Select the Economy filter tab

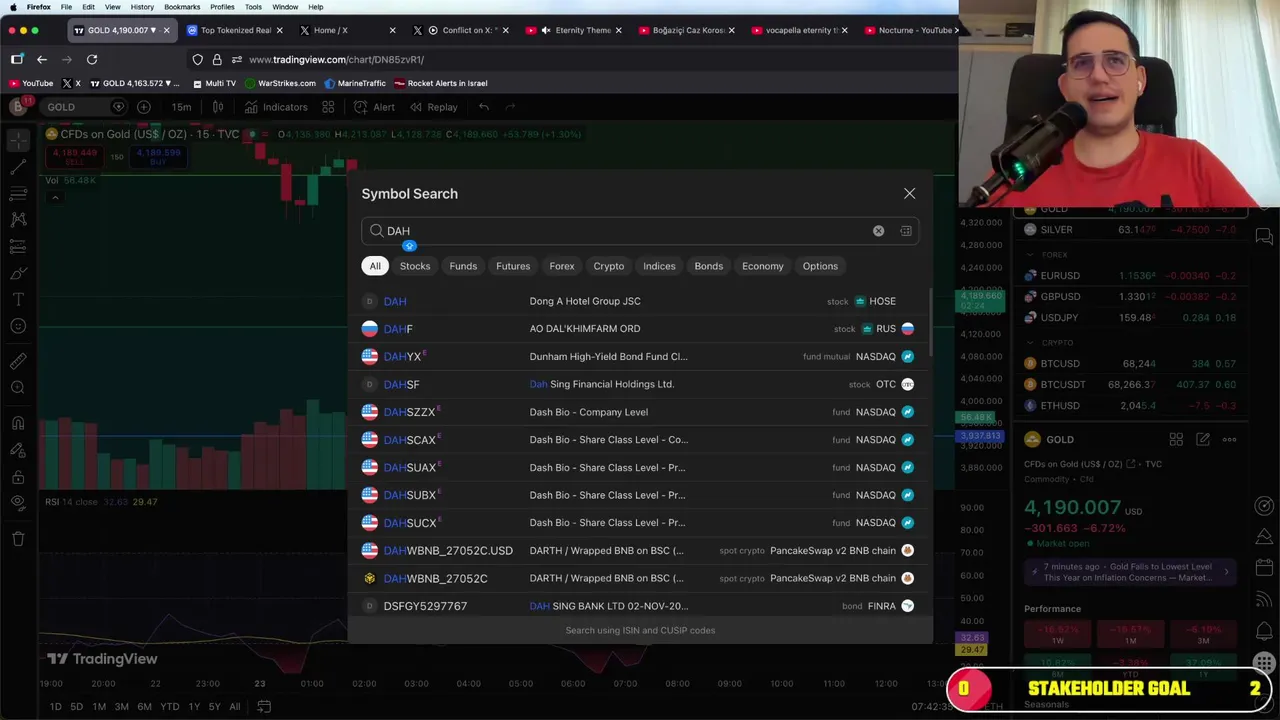763,266
